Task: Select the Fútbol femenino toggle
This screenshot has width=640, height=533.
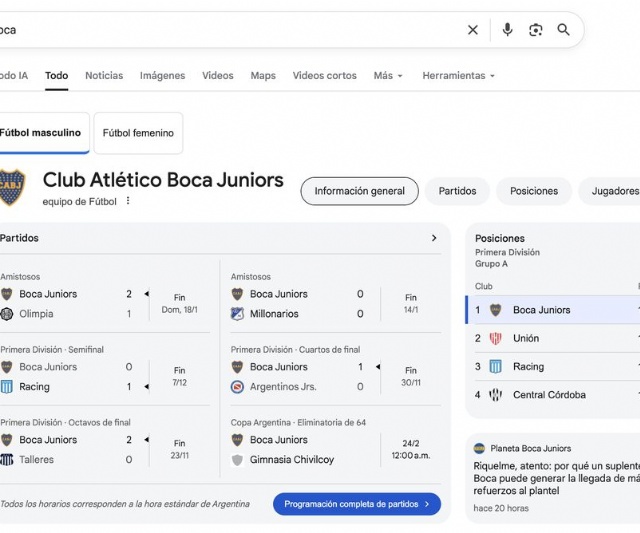Action: [x=138, y=133]
